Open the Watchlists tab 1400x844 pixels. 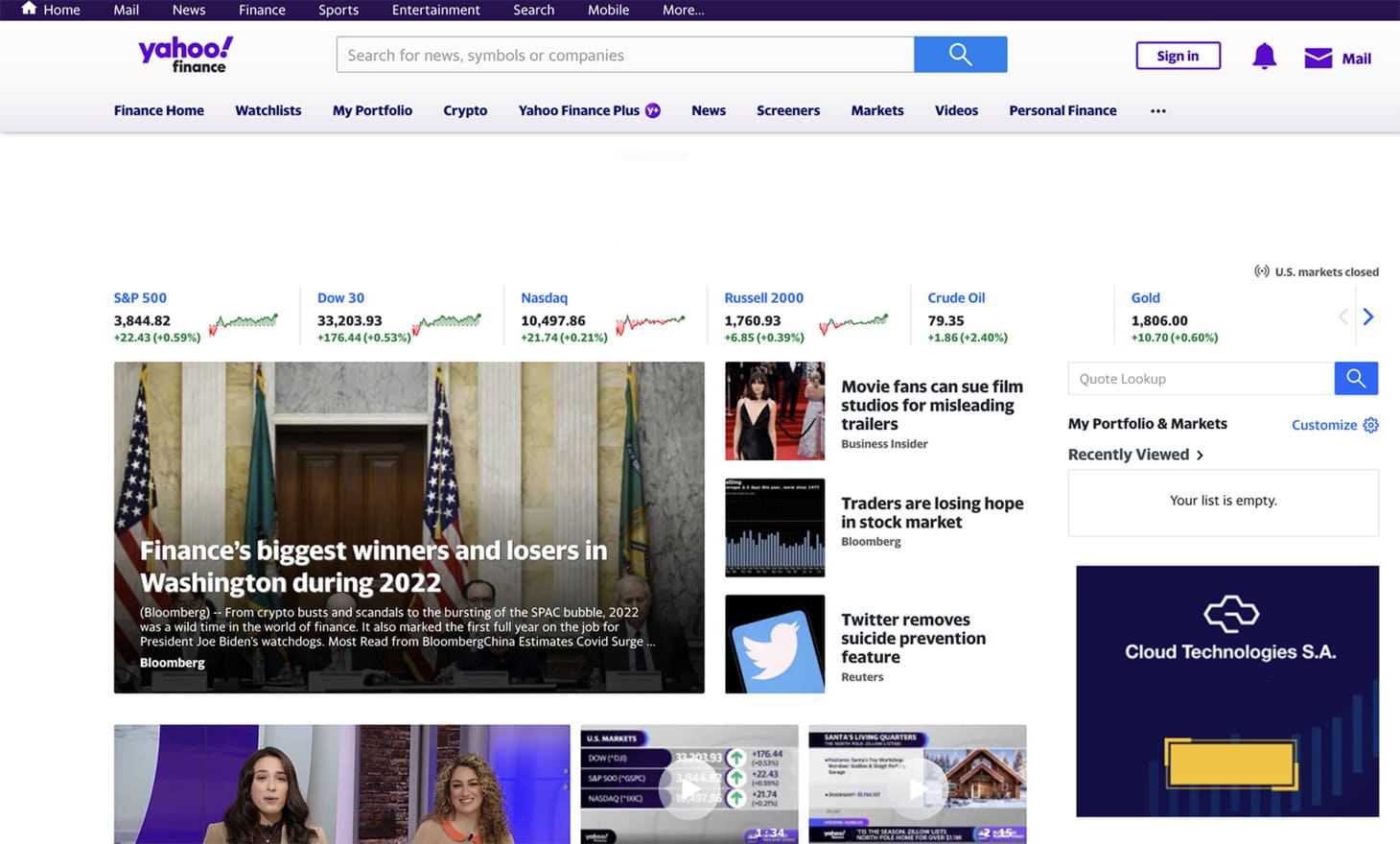click(268, 110)
